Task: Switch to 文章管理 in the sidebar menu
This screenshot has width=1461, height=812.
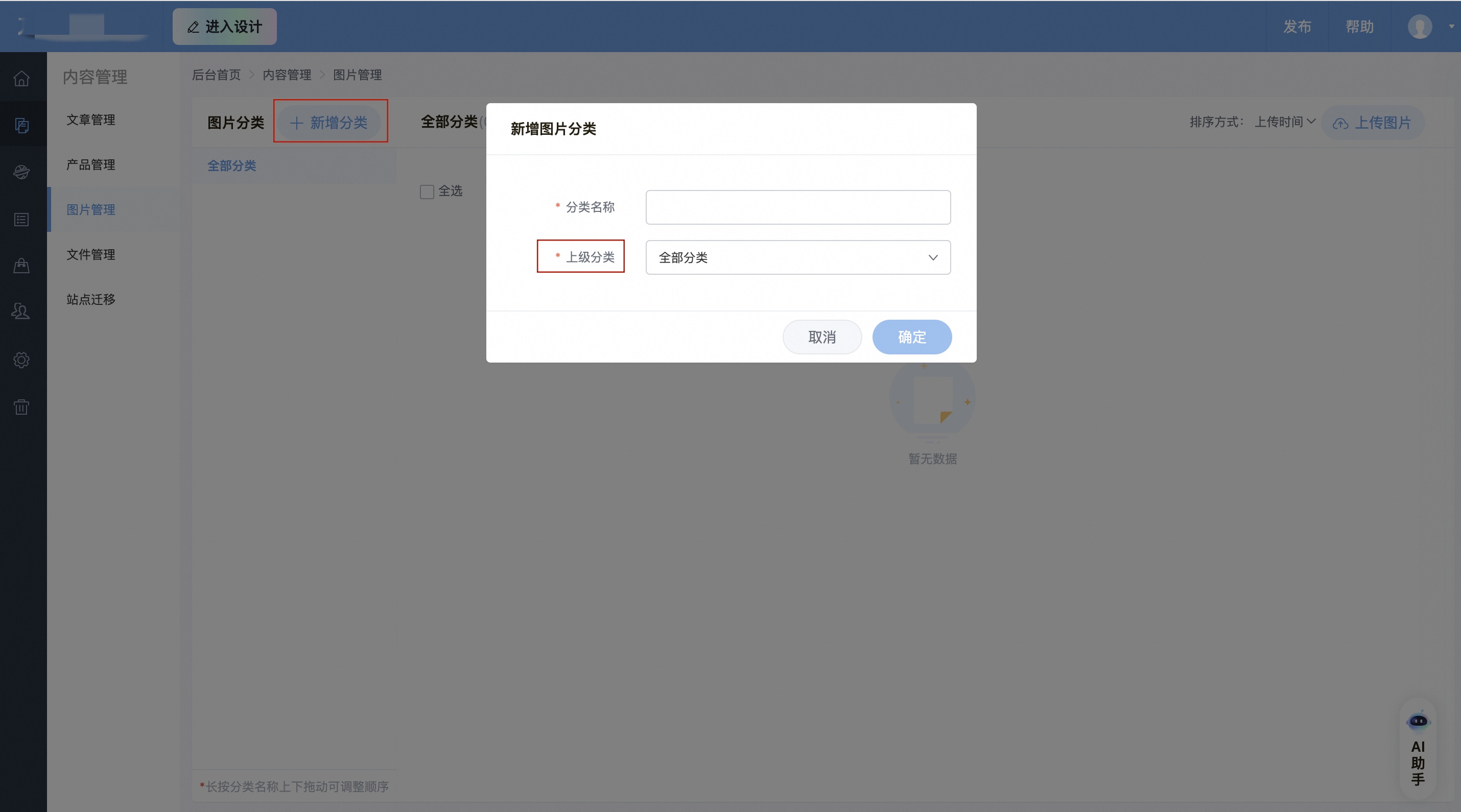Action: coord(91,120)
